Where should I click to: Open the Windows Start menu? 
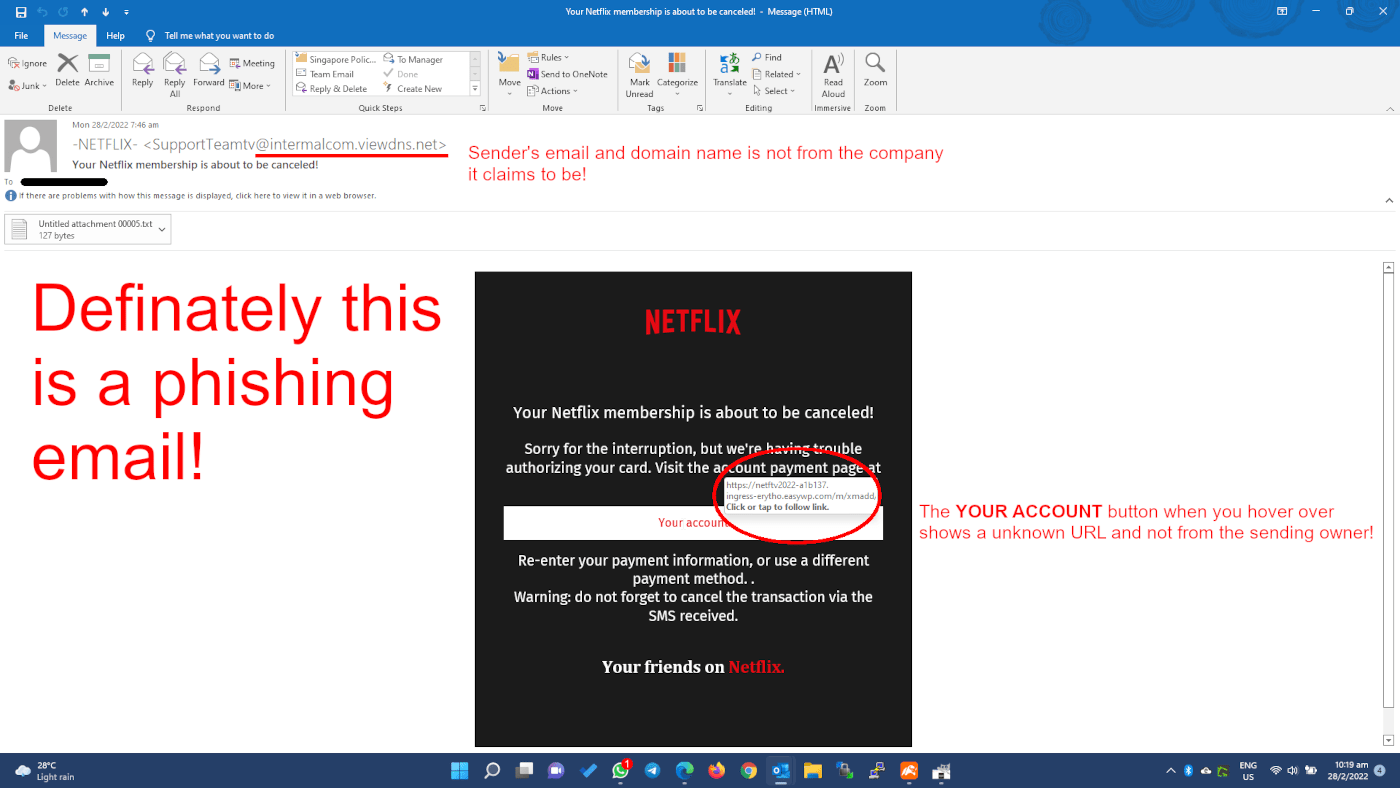click(x=459, y=771)
